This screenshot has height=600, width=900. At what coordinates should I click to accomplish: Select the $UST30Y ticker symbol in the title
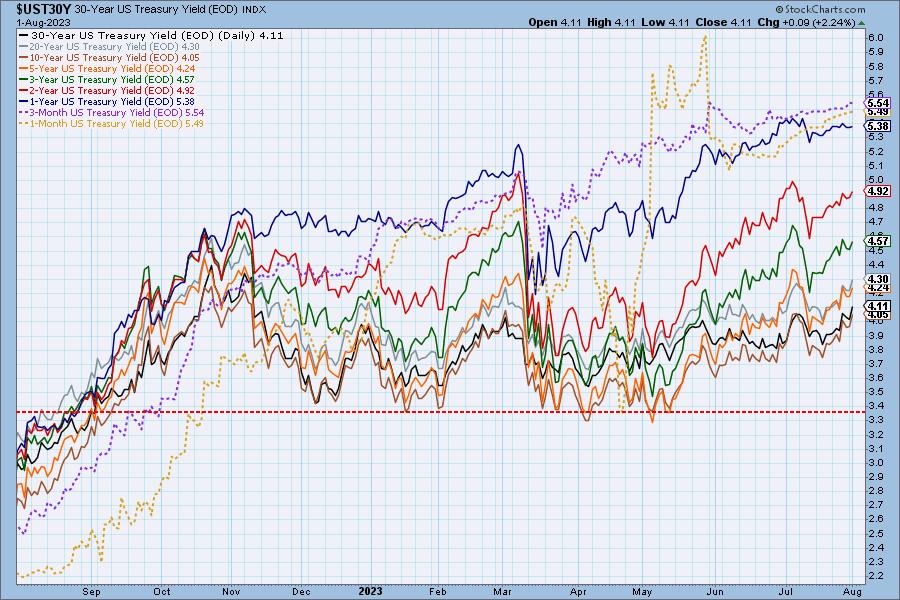44,9
